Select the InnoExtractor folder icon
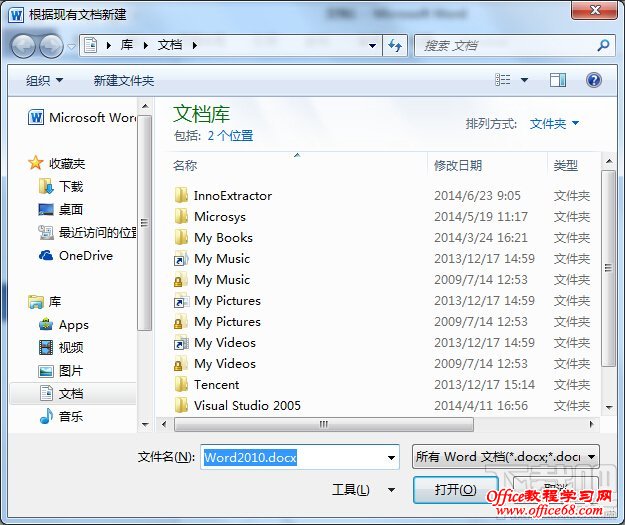 click(181, 195)
